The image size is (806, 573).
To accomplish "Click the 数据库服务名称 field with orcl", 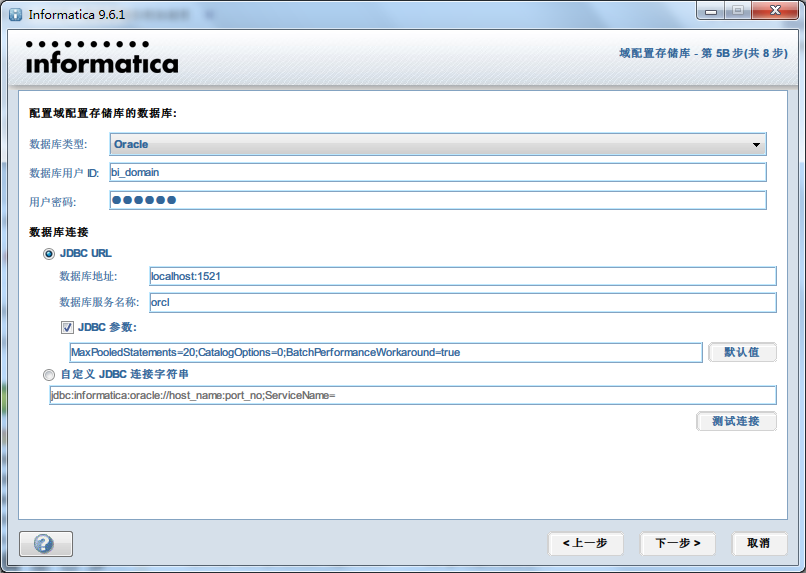I will (463, 302).
